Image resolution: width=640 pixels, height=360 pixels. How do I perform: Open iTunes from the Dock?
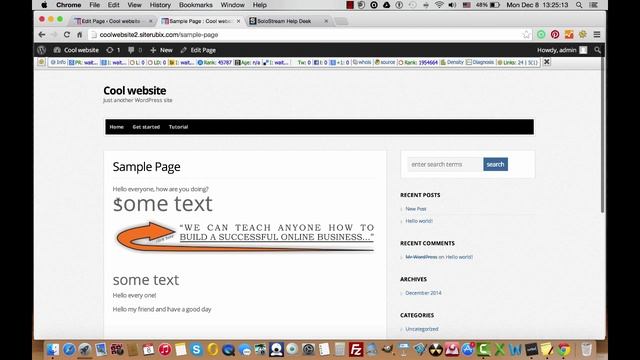[x=165, y=350]
